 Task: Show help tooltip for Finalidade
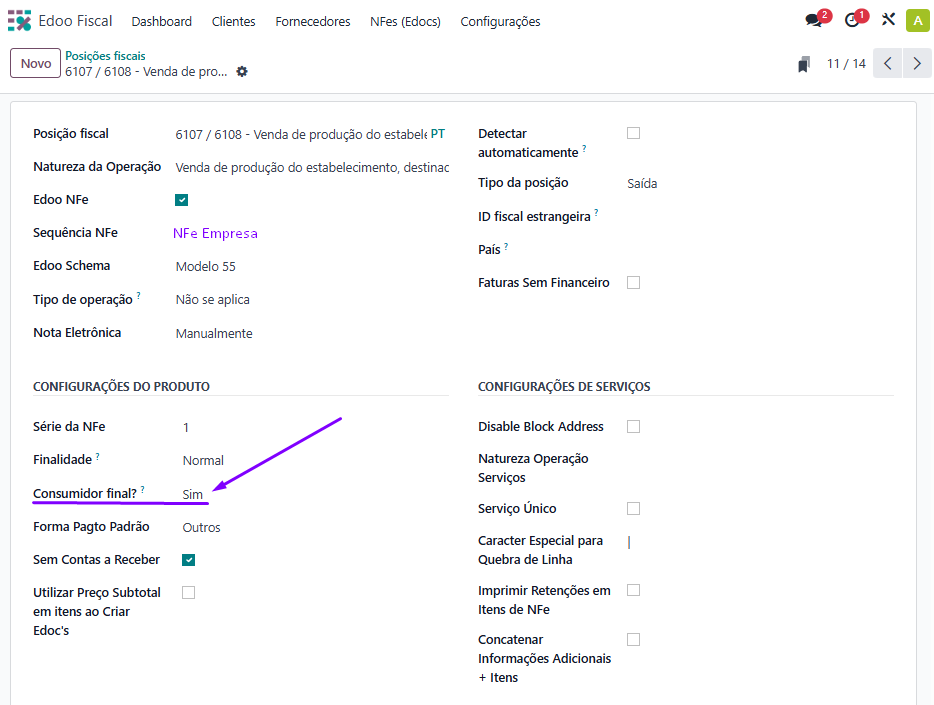coord(98,456)
